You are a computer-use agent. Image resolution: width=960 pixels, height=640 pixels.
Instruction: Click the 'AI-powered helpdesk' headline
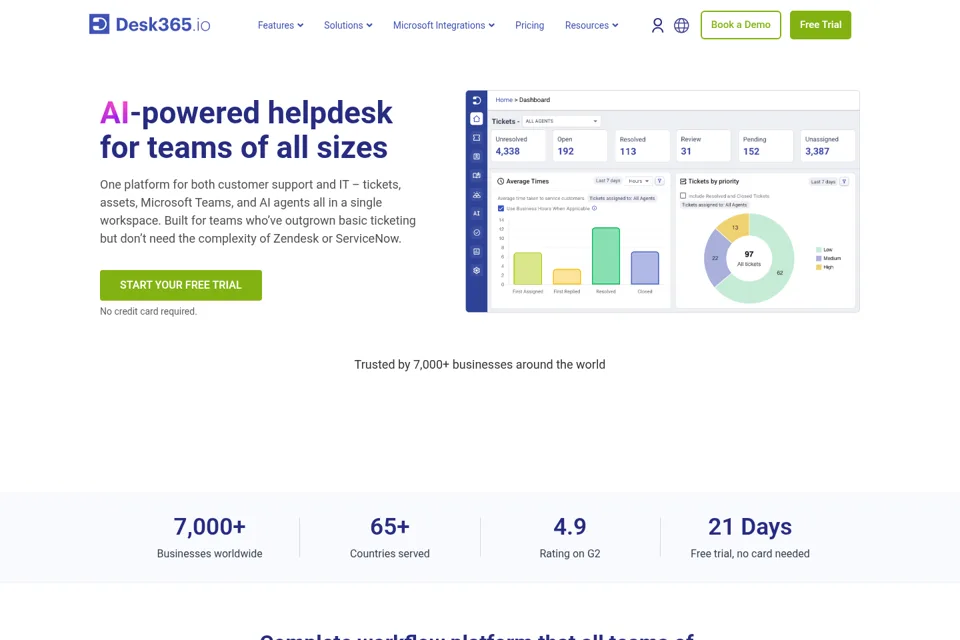tap(246, 113)
